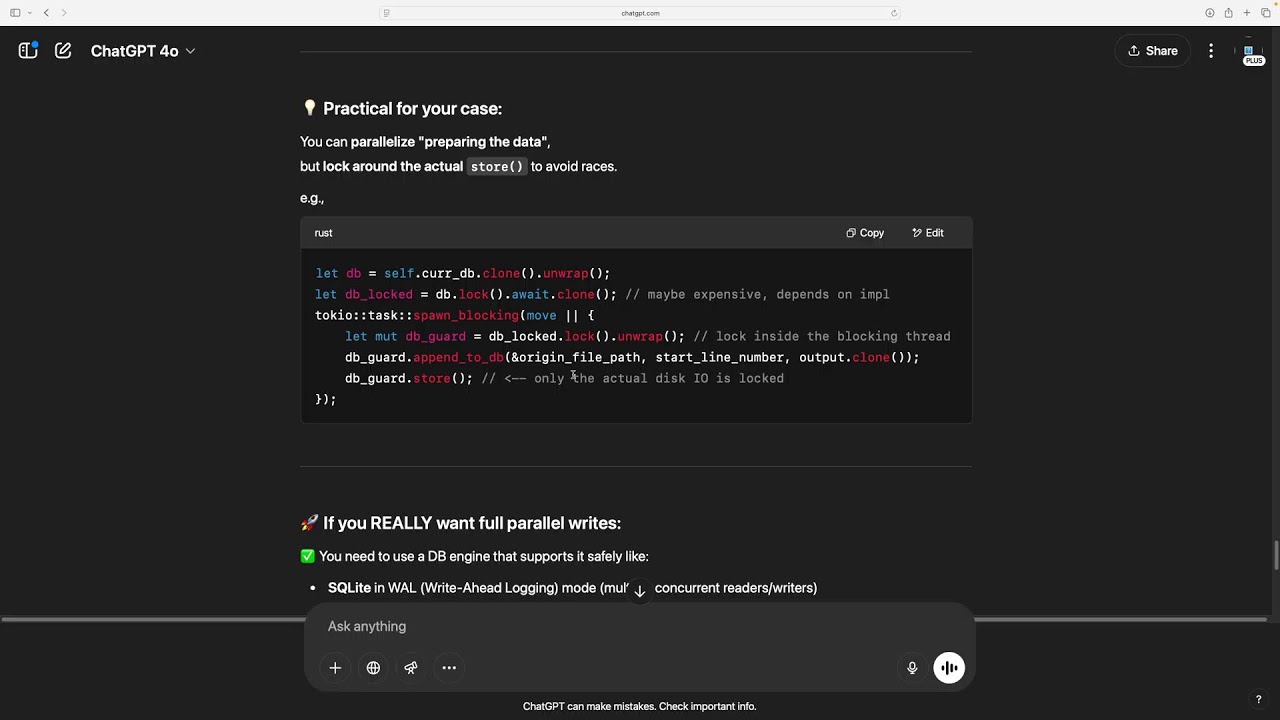Click 'If you REALLY want full parallel writes:' heading
The image size is (1280, 720).
pyautogui.click(x=472, y=523)
